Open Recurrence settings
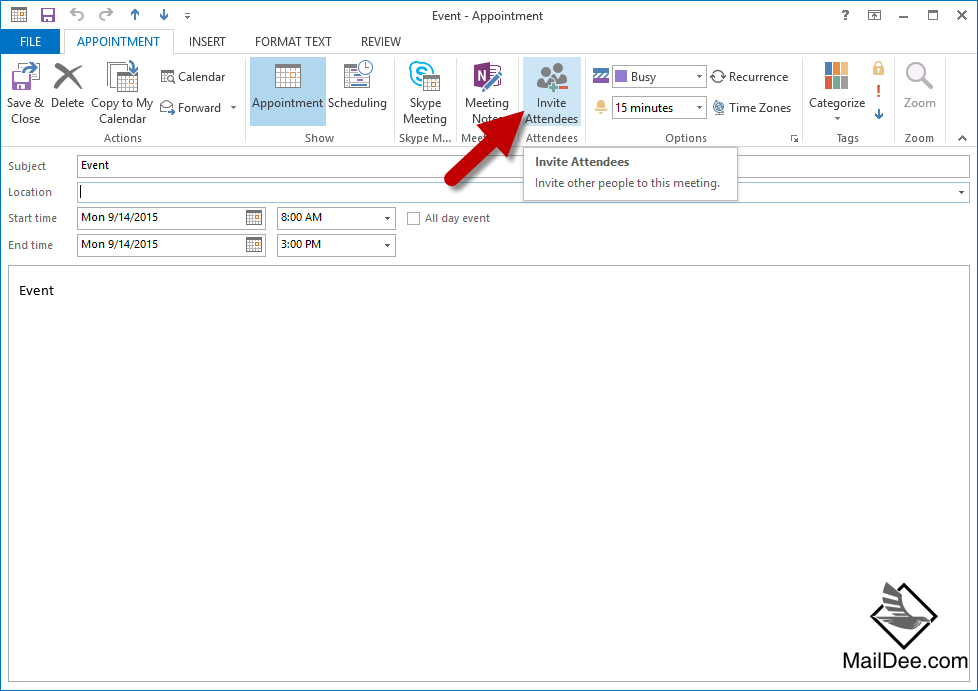978x691 pixels. pos(749,77)
